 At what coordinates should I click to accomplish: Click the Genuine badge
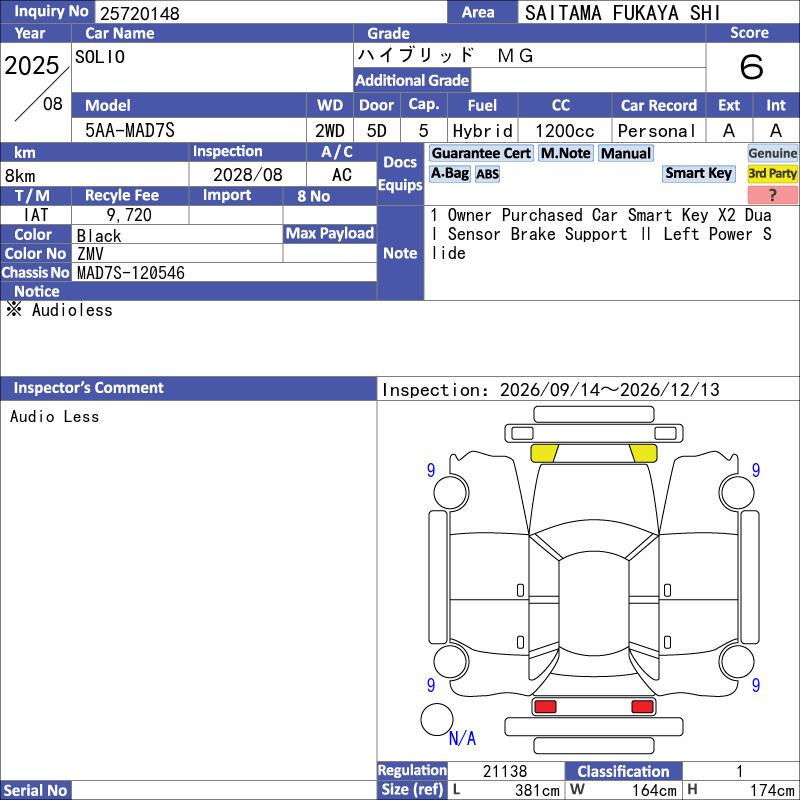772,153
